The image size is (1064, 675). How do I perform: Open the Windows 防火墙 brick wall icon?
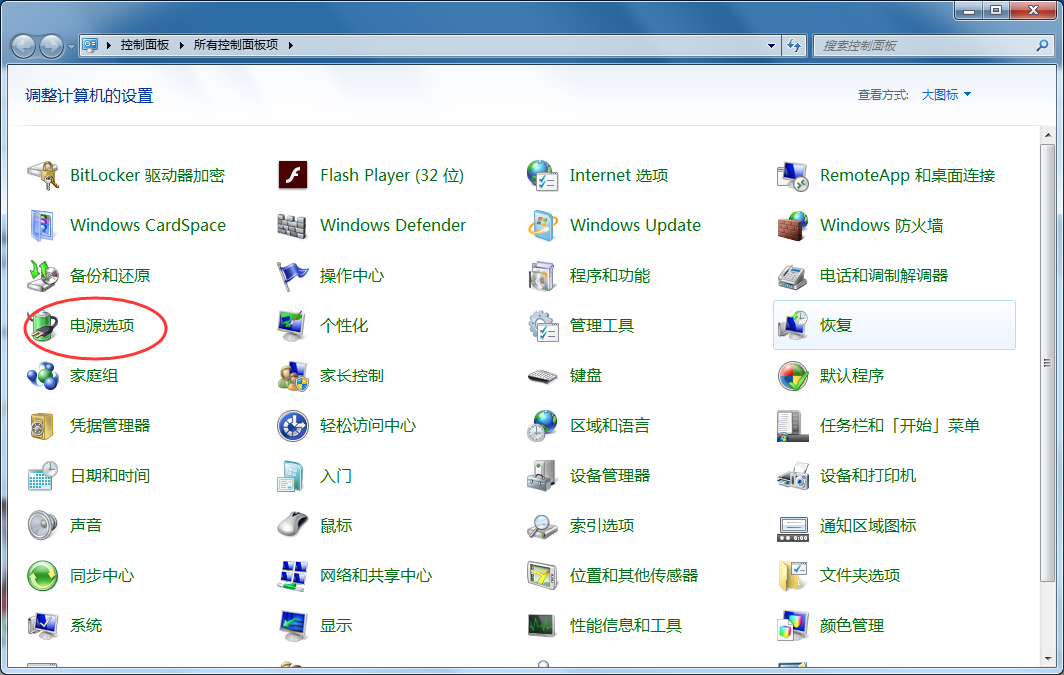[x=793, y=225]
